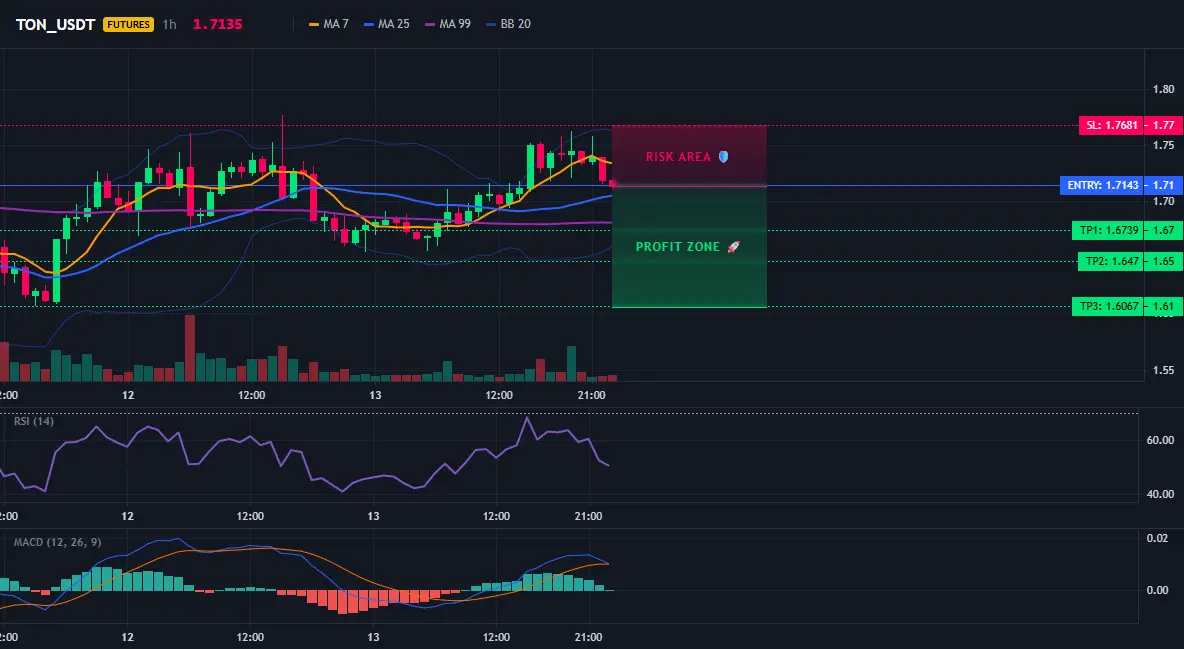Click the RSI (14) indicator label
1184x649 pixels.
(34, 421)
